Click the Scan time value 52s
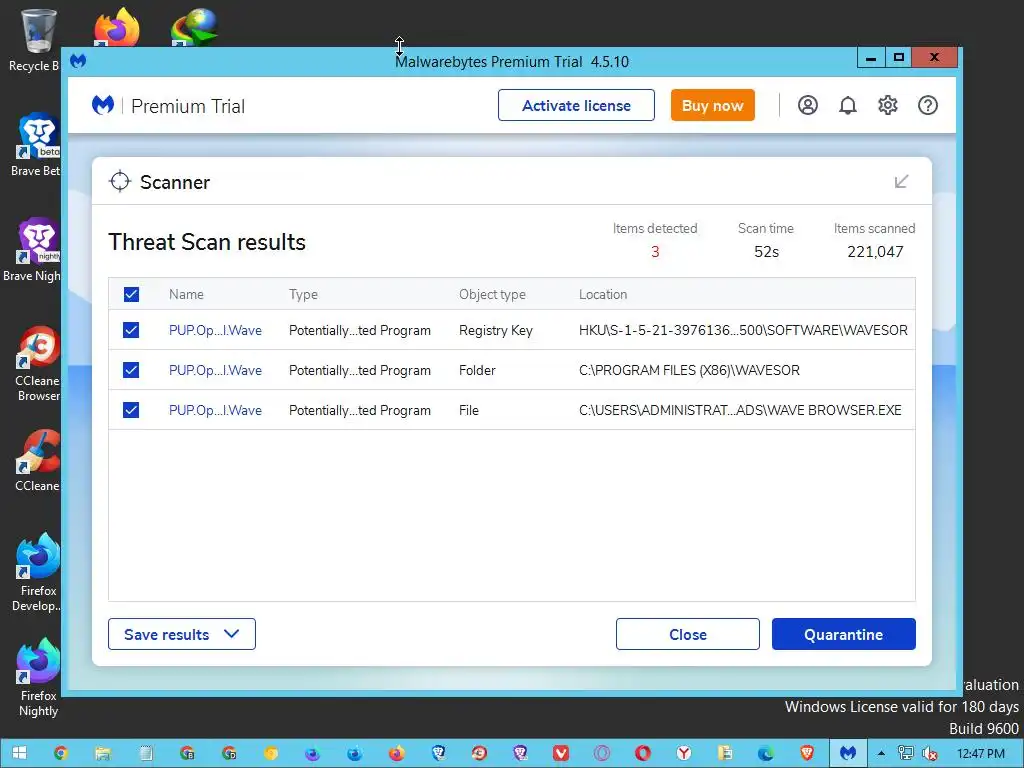The image size is (1024, 768). [x=766, y=251]
